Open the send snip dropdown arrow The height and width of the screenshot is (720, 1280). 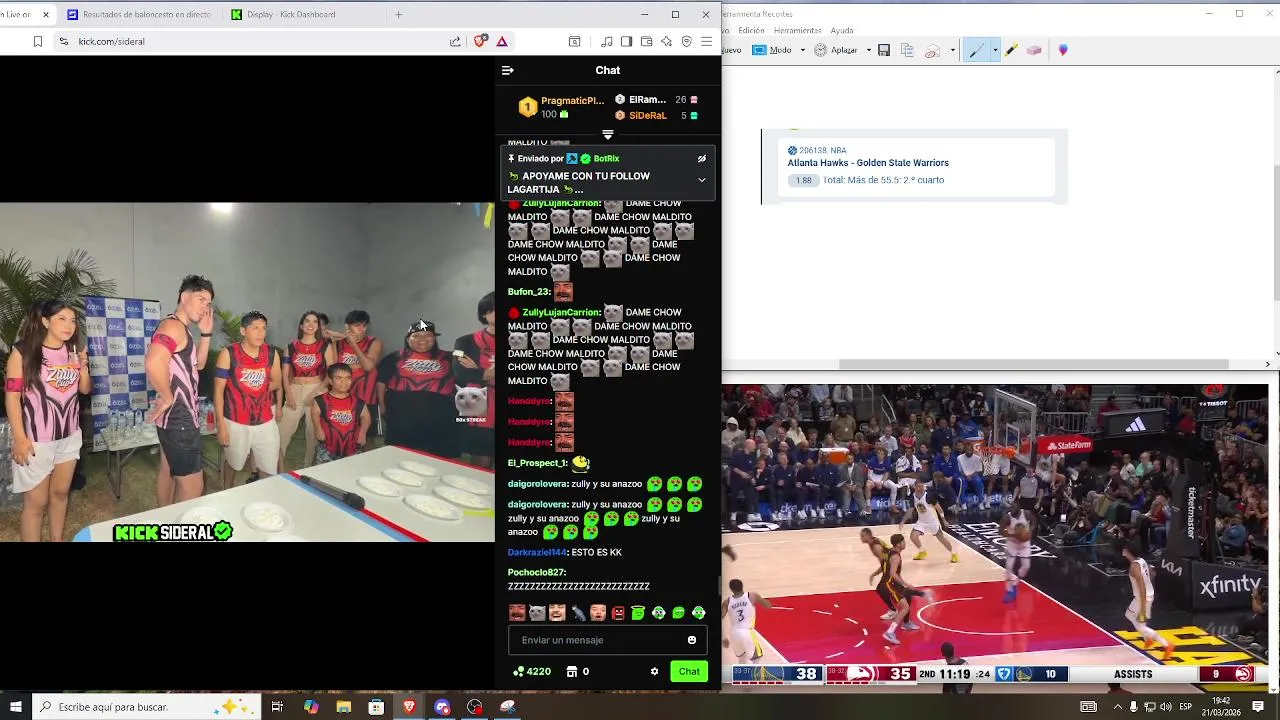point(952,50)
